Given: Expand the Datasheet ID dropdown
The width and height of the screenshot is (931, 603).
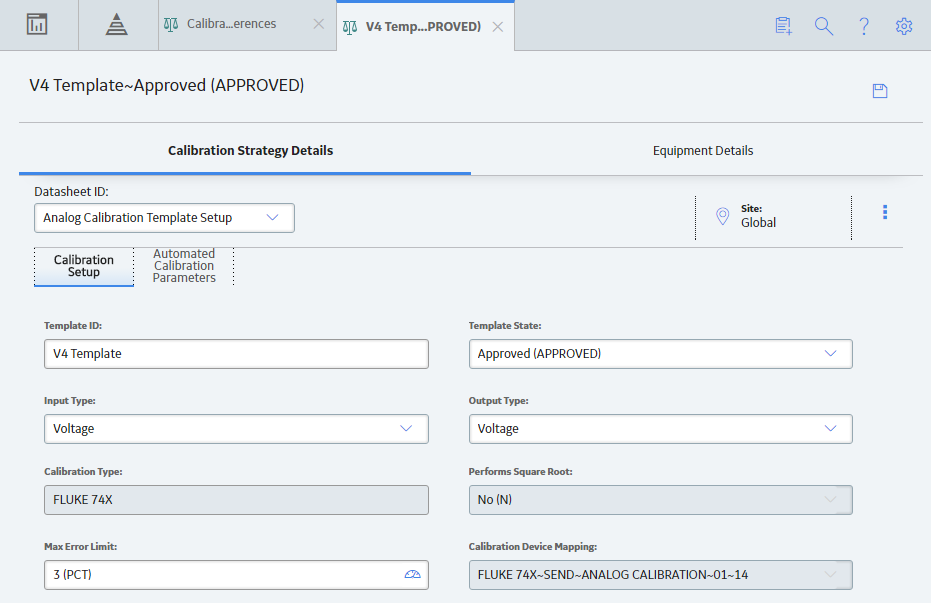Looking at the screenshot, I should (164, 218).
